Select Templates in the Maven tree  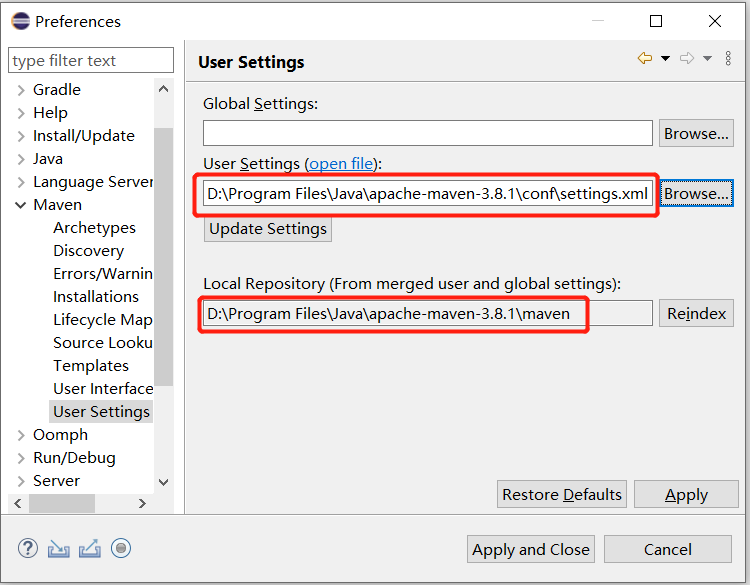point(91,366)
